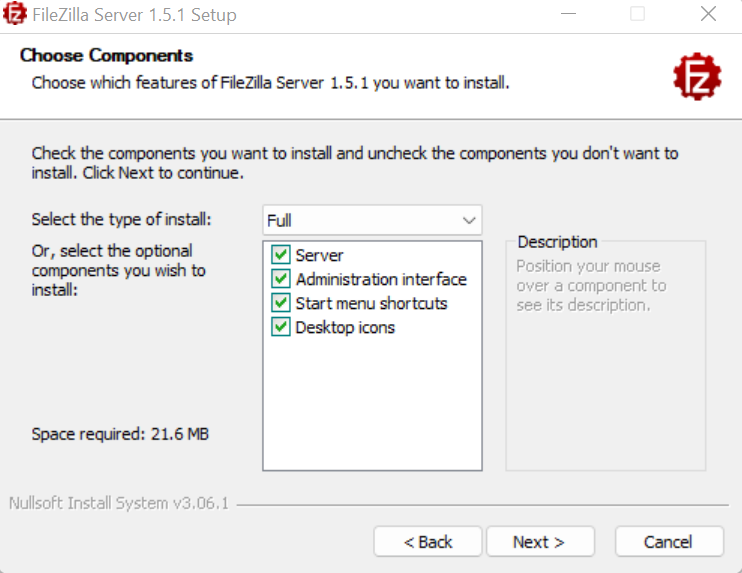Click the empty area of components list box

(x=372, y=402)
